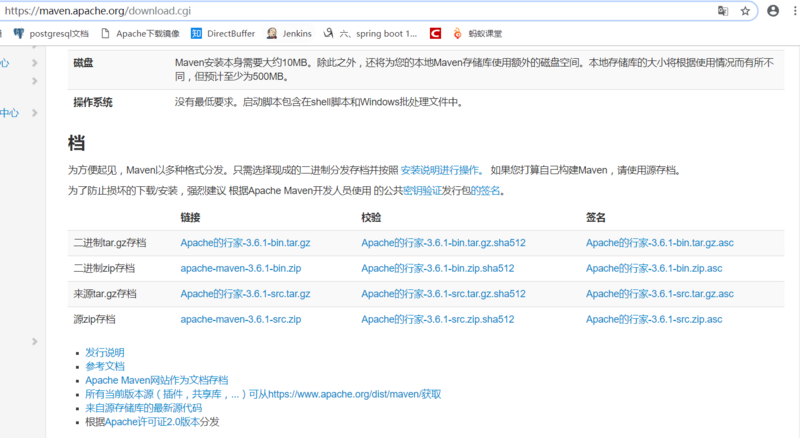Open the bin.zip.sha512 checksum link
The height and width of the screenshot is (438, 800).
pyautogui.click(x=438, y=269)
